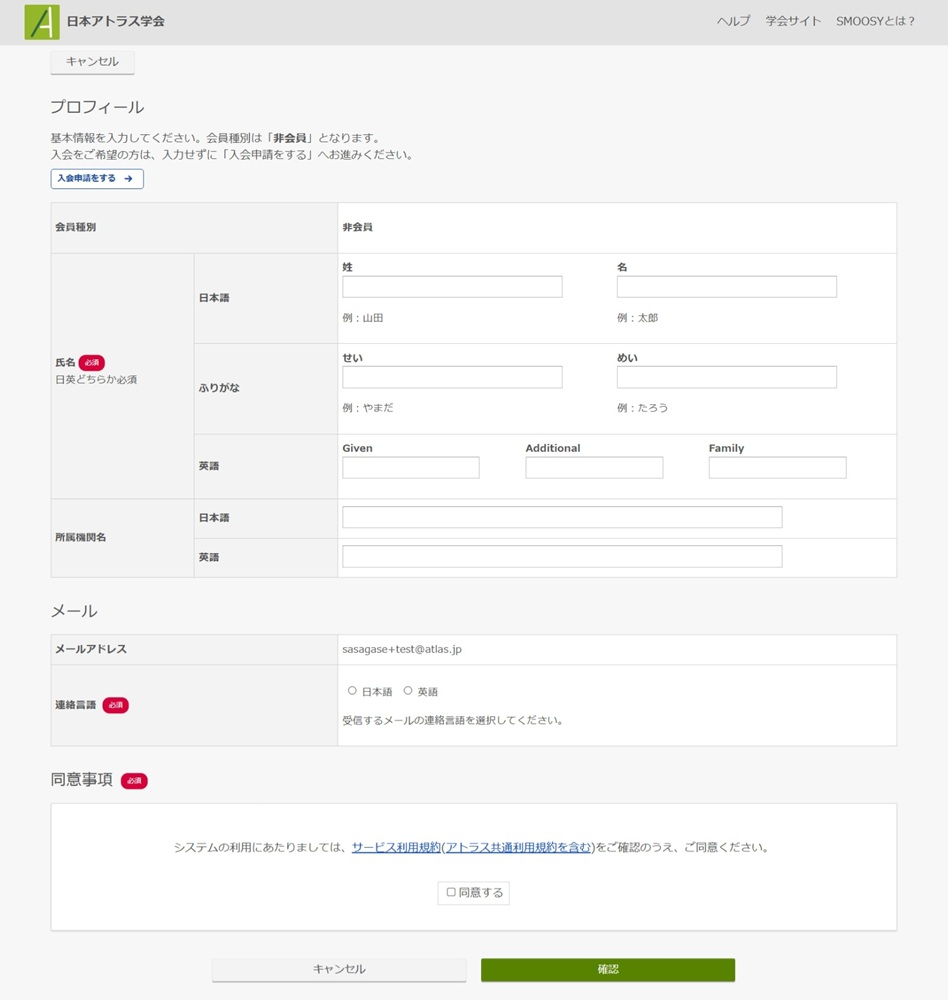Go to 学会サイト in header
Screen dimensions: 948x1000
click(x=793, y=21)
